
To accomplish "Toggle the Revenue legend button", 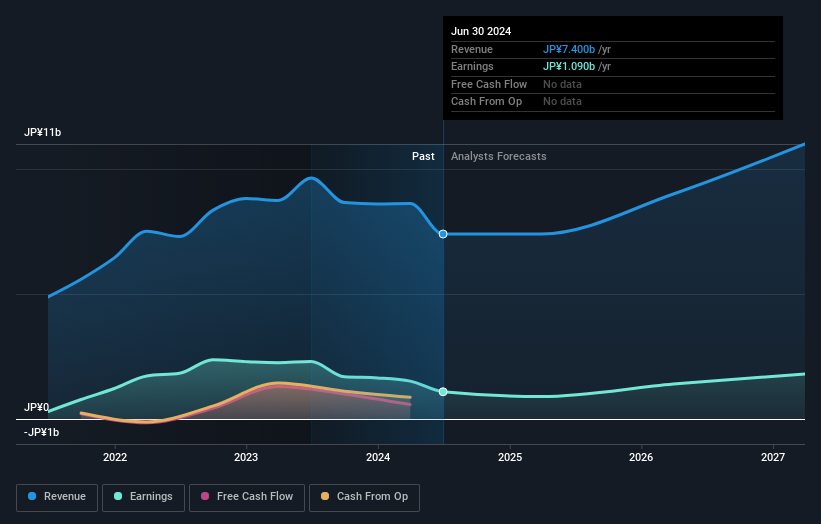I will [x=57, y=497].
